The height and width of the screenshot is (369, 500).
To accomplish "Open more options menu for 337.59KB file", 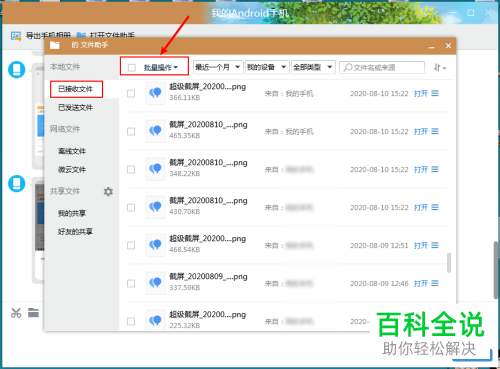I will pos(435,284).
